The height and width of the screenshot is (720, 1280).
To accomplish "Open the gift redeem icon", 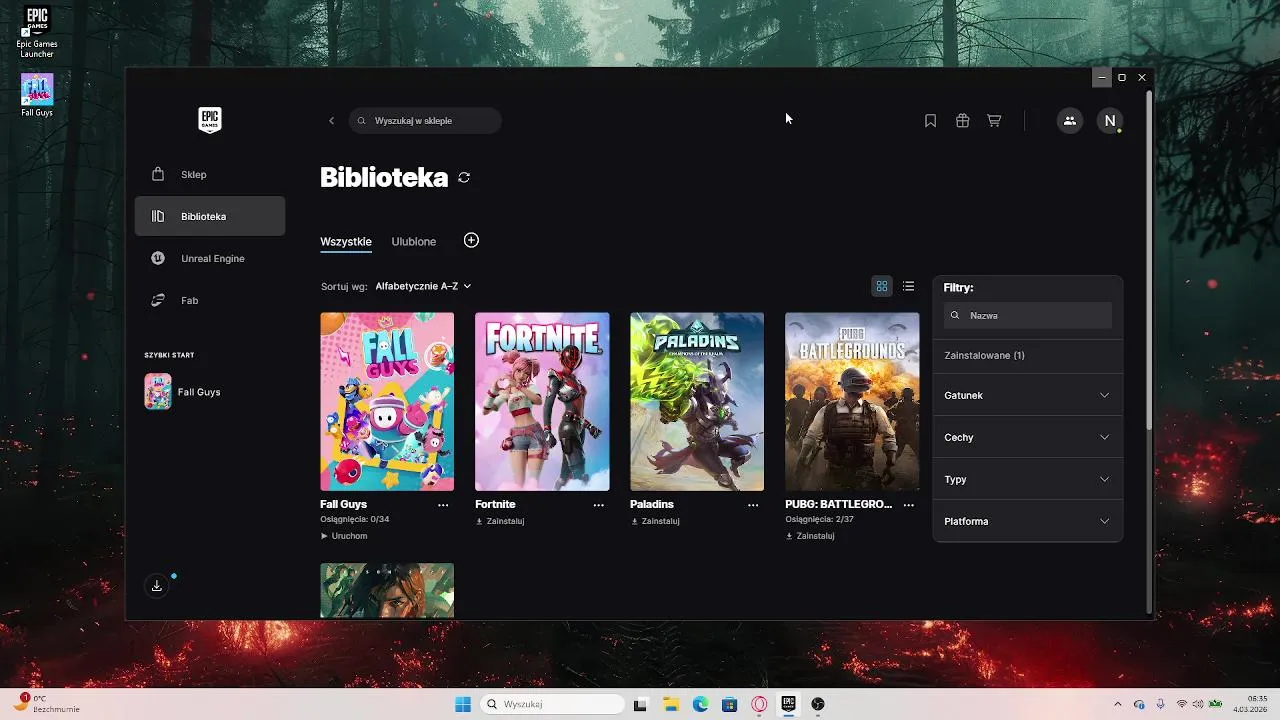I will click(x=962, y=121).
